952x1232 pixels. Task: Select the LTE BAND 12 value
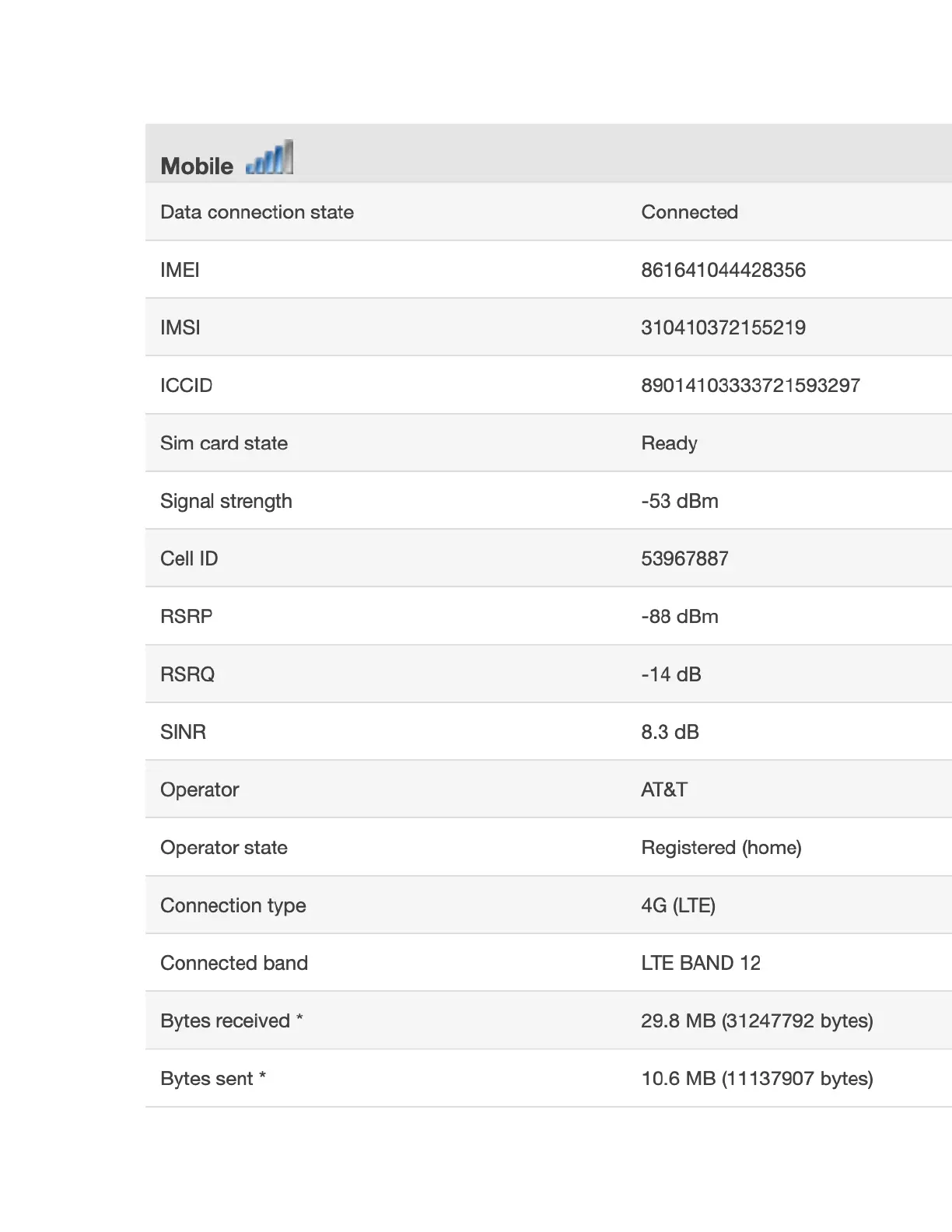pyautogui.click(x=701, y=963)
